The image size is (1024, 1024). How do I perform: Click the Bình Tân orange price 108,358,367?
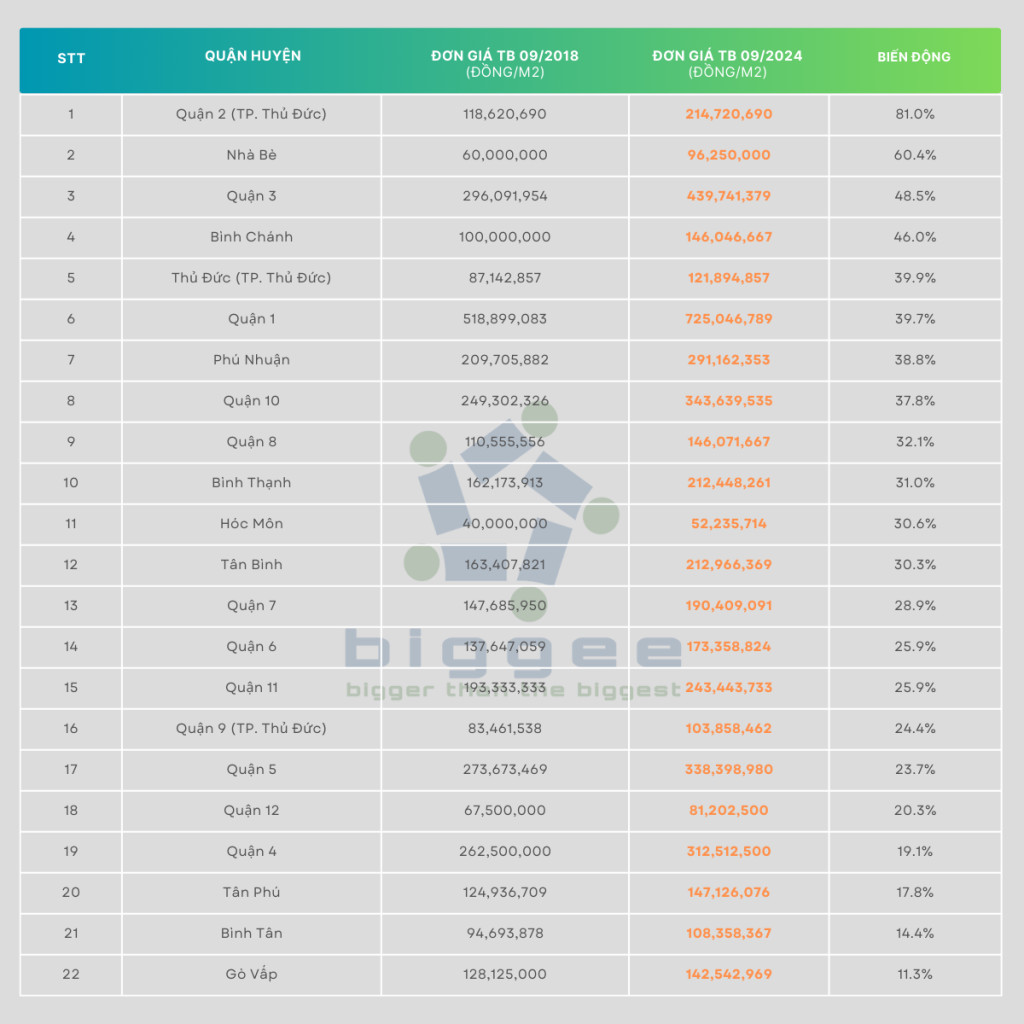coord(729,933)
